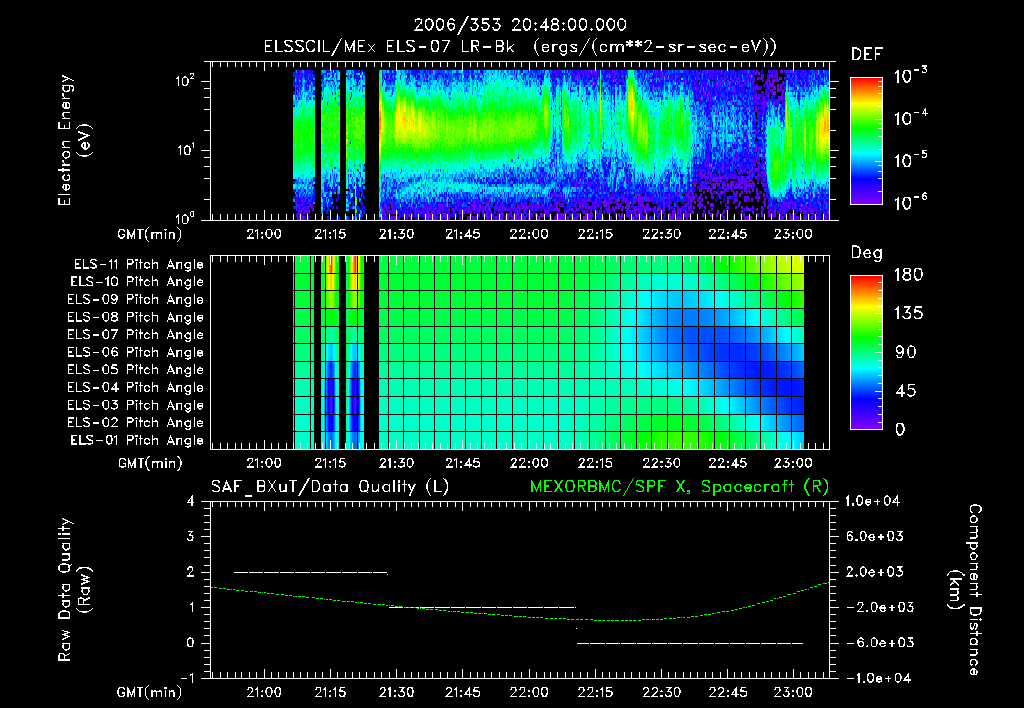Image resolution: width=1024 pixels, height=708 pixels.
Task: Click the 45 value on Deg colorbar
Action: click(x=906, y=391)
